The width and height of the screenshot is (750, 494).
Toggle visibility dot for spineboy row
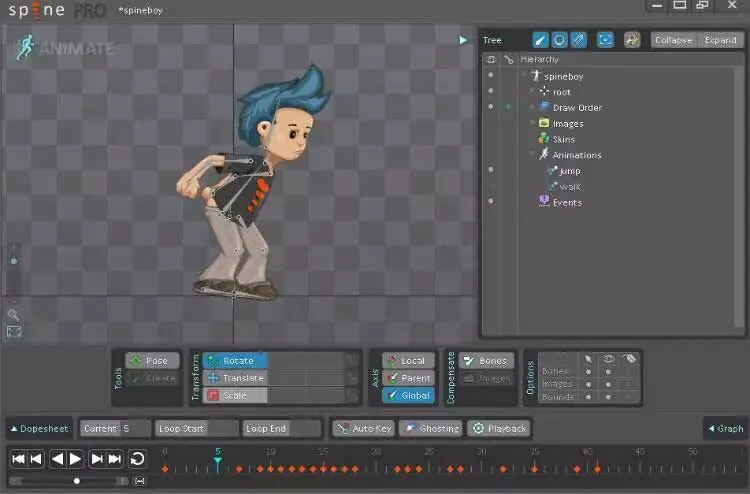[491, 75]
